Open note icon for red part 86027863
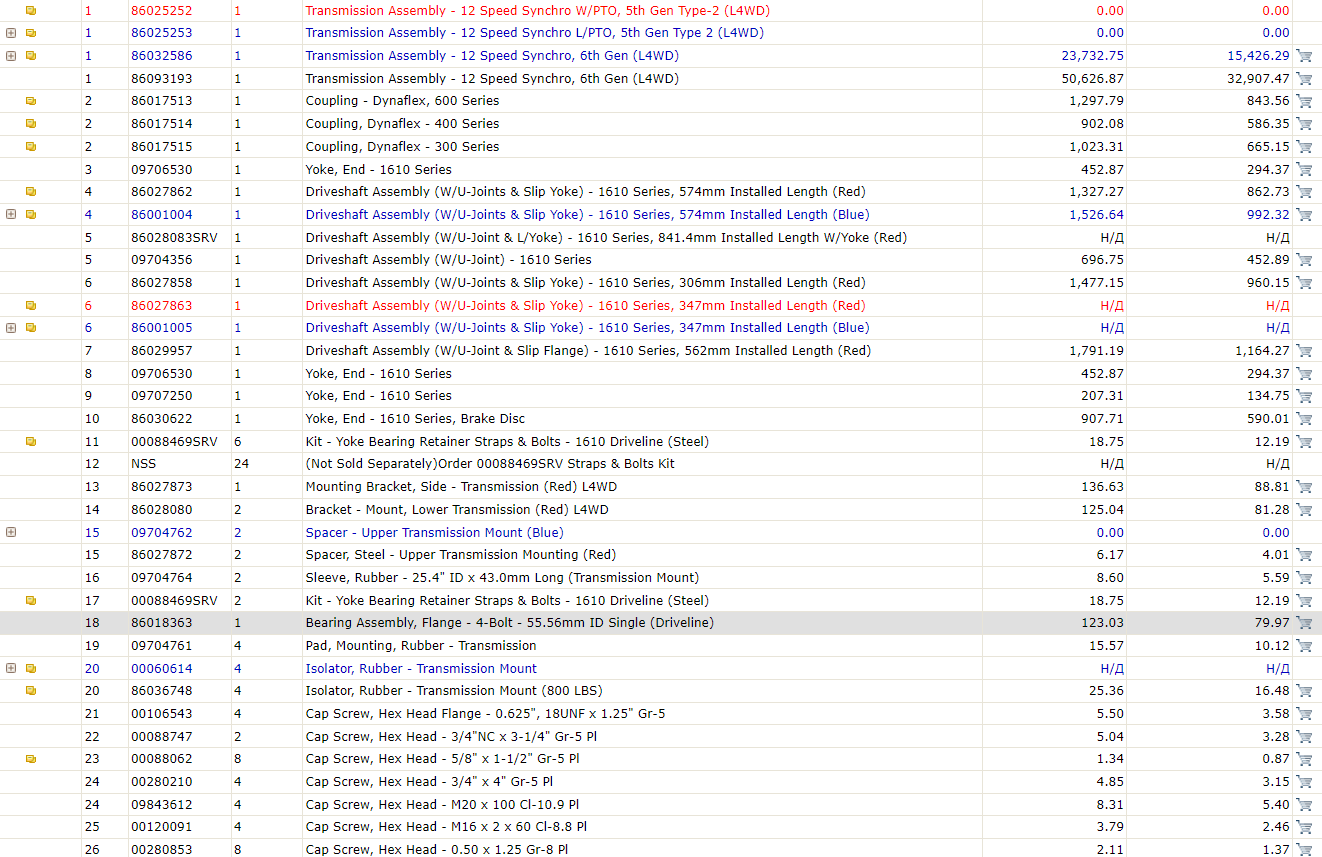The height and width of the screenshot is (857, 1322). [31, 306]
